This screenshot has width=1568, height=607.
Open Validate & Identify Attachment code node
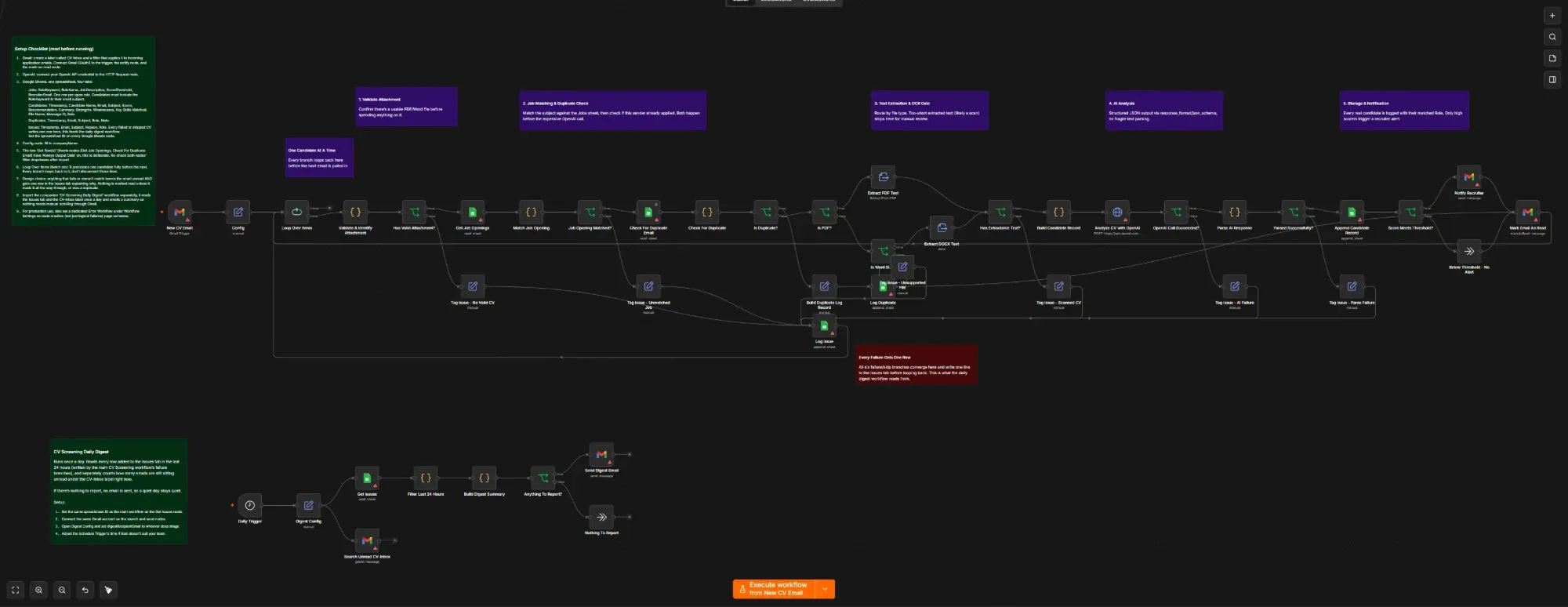[355, 212]
